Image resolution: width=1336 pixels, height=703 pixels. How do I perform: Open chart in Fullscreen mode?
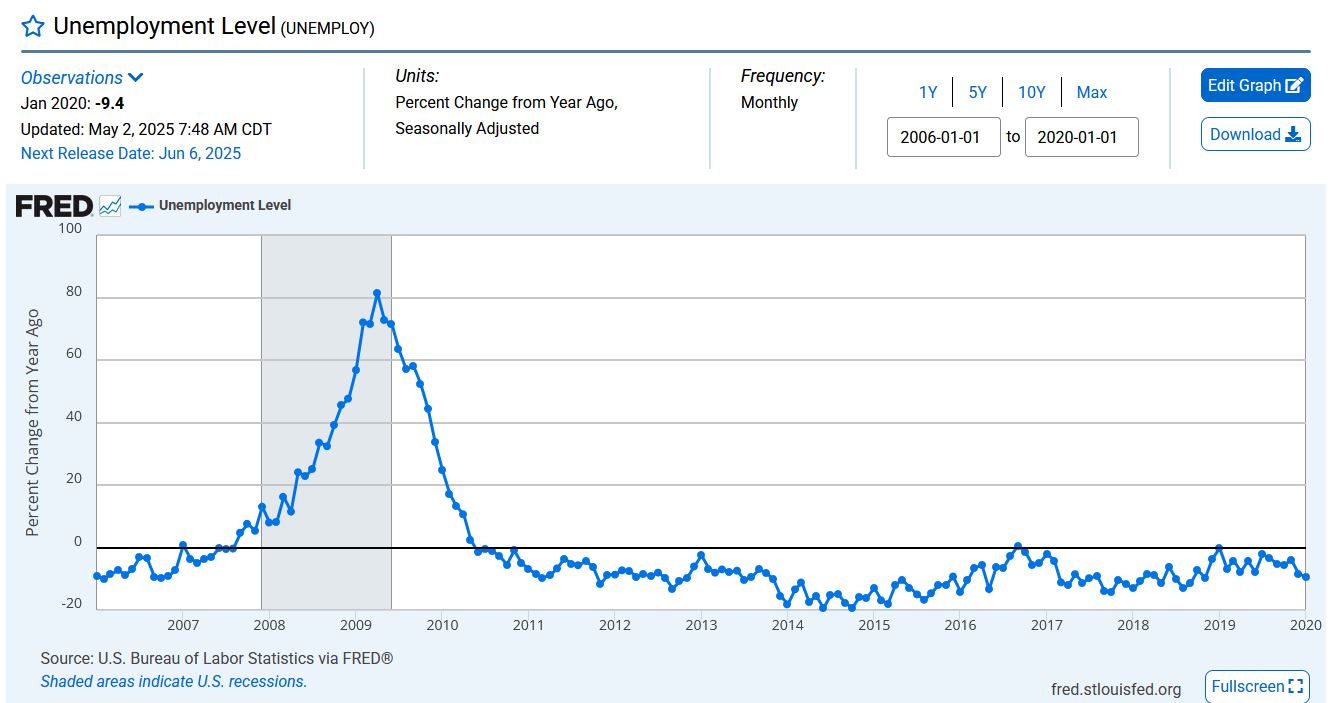(1257, 686)
